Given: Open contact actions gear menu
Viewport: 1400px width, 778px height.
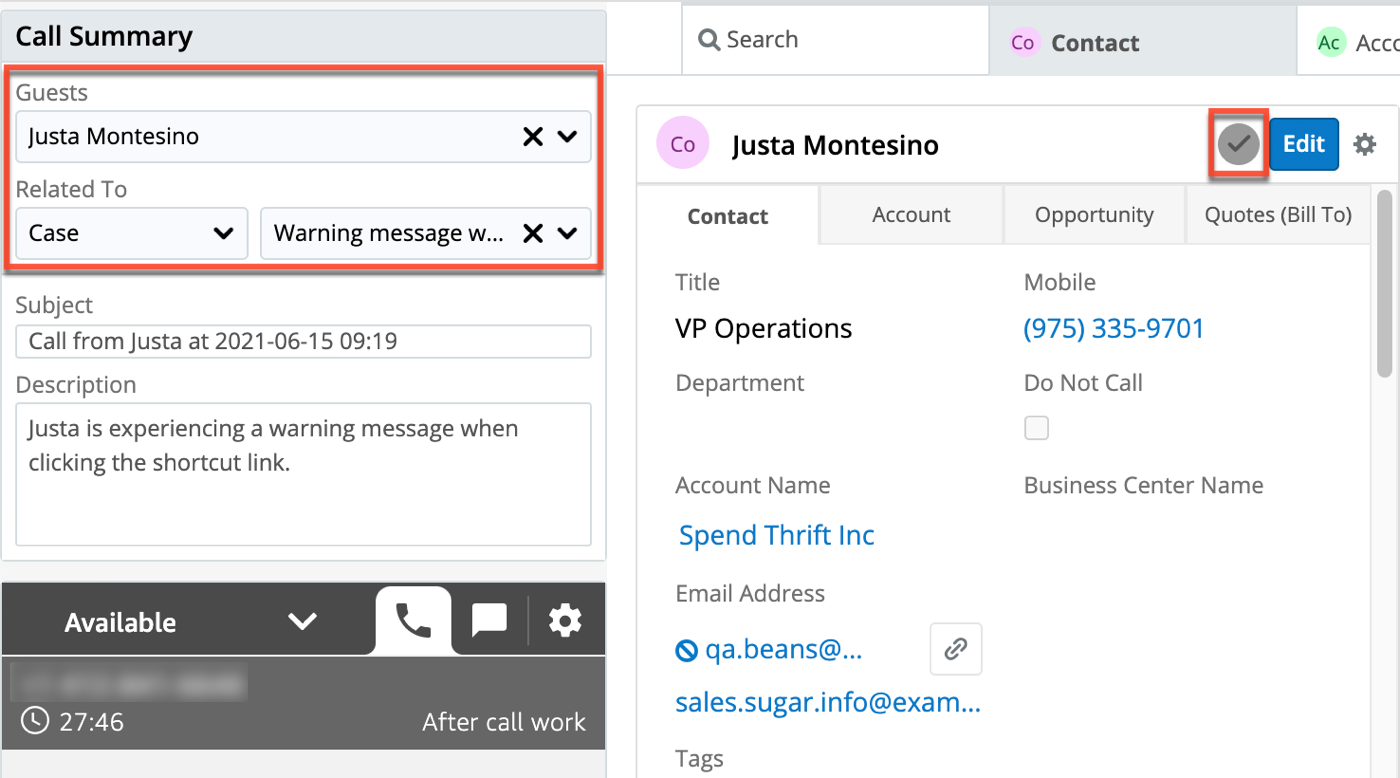Looking at the screenshot, I should (x=1364, y=145).
